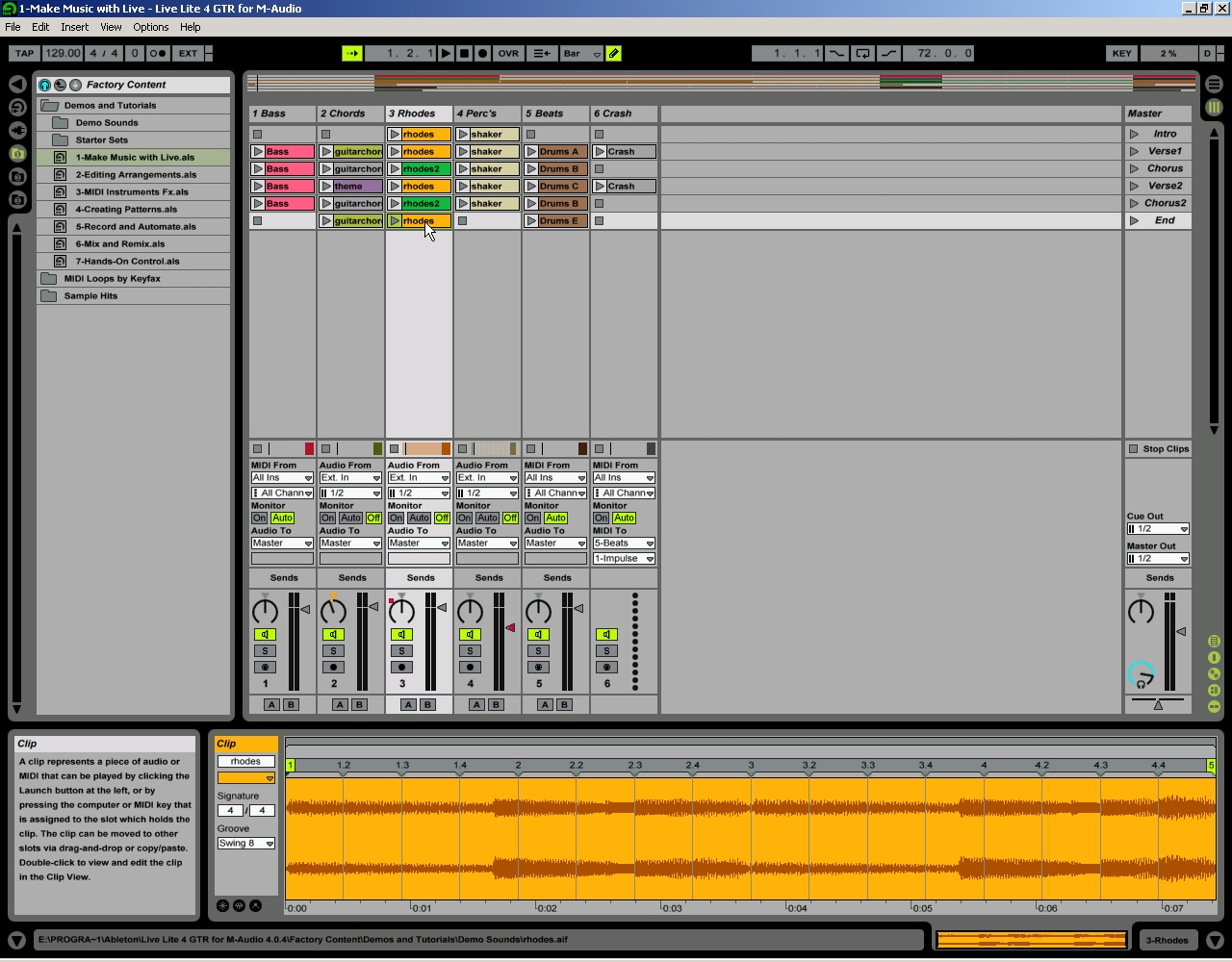1232x962 pixels.
Task: Launch theme clip in Chords track
Action: pyautogui.click(x=326, y=187)
